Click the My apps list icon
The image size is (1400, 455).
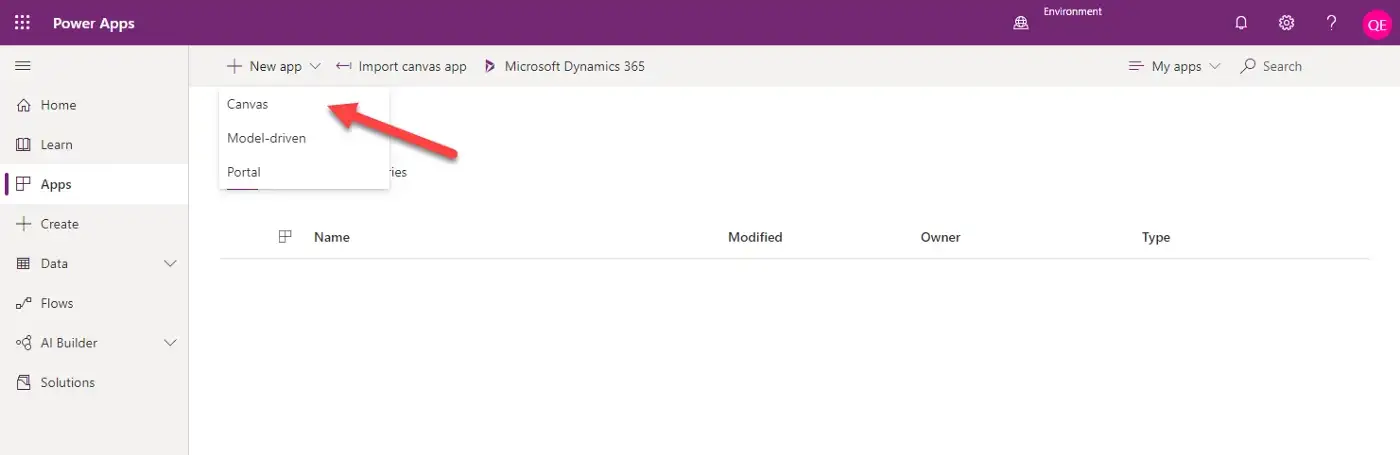1136,66
